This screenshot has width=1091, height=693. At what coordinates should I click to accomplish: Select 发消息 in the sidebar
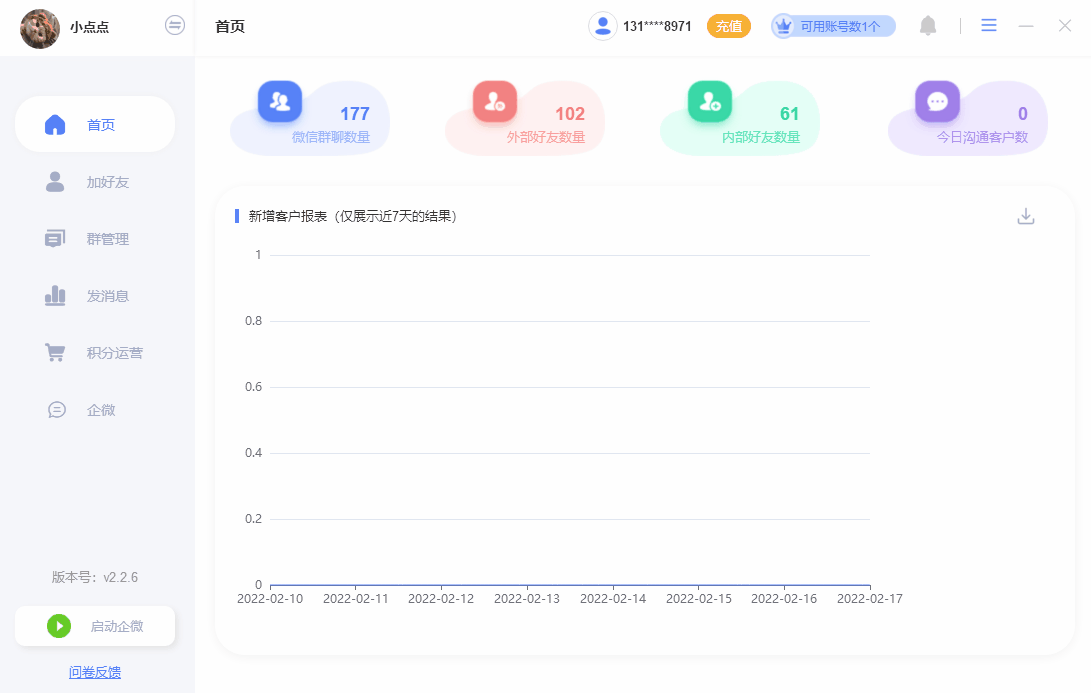click(x=95, y=296)
